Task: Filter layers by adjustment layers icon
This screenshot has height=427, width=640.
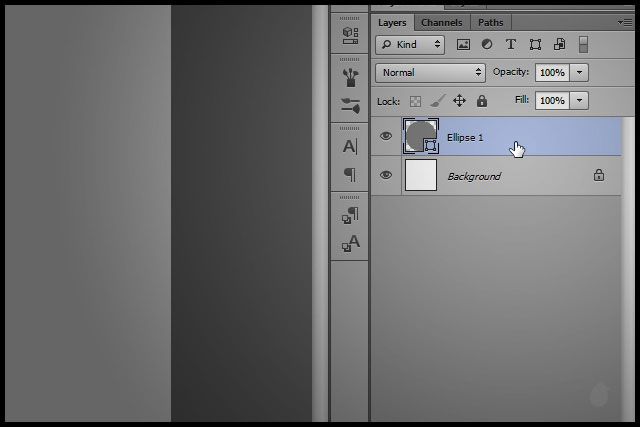Action: coord(487,45)
